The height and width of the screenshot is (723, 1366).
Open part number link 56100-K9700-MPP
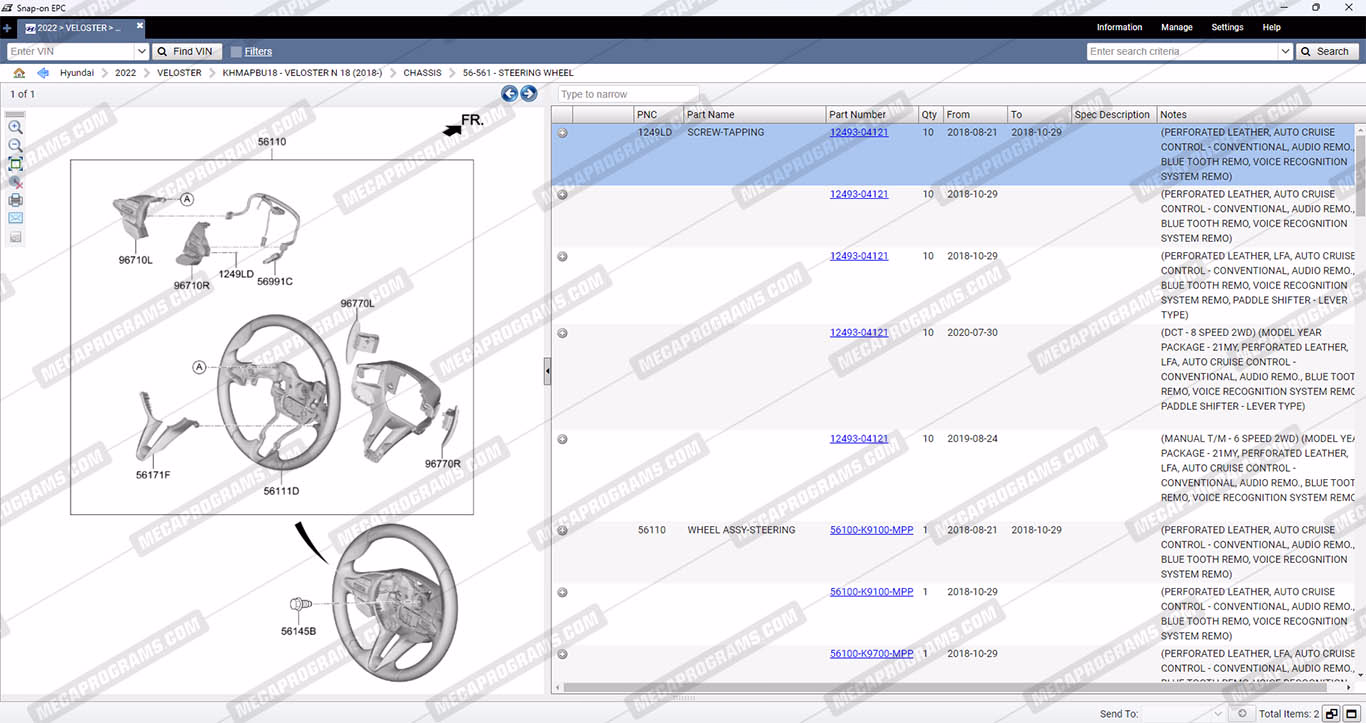(x=871, y=654)
